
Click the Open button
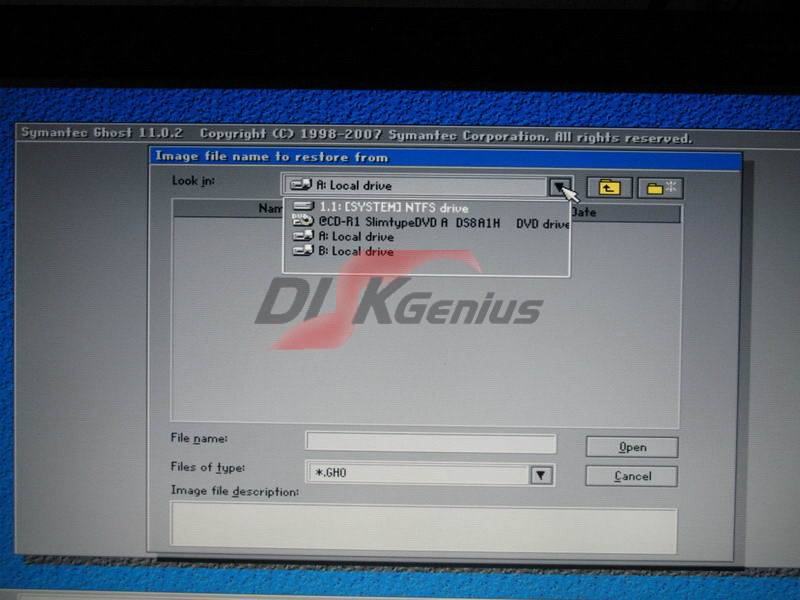[x=632, y=447]
